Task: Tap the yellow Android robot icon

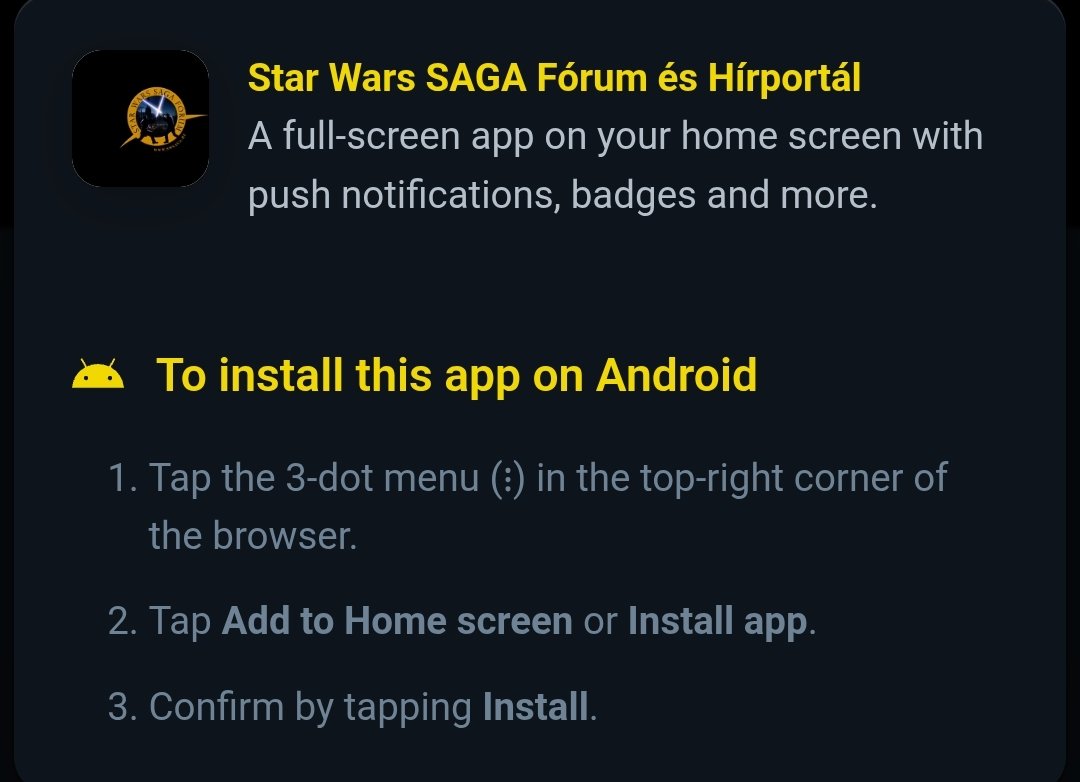Action: 98,374
